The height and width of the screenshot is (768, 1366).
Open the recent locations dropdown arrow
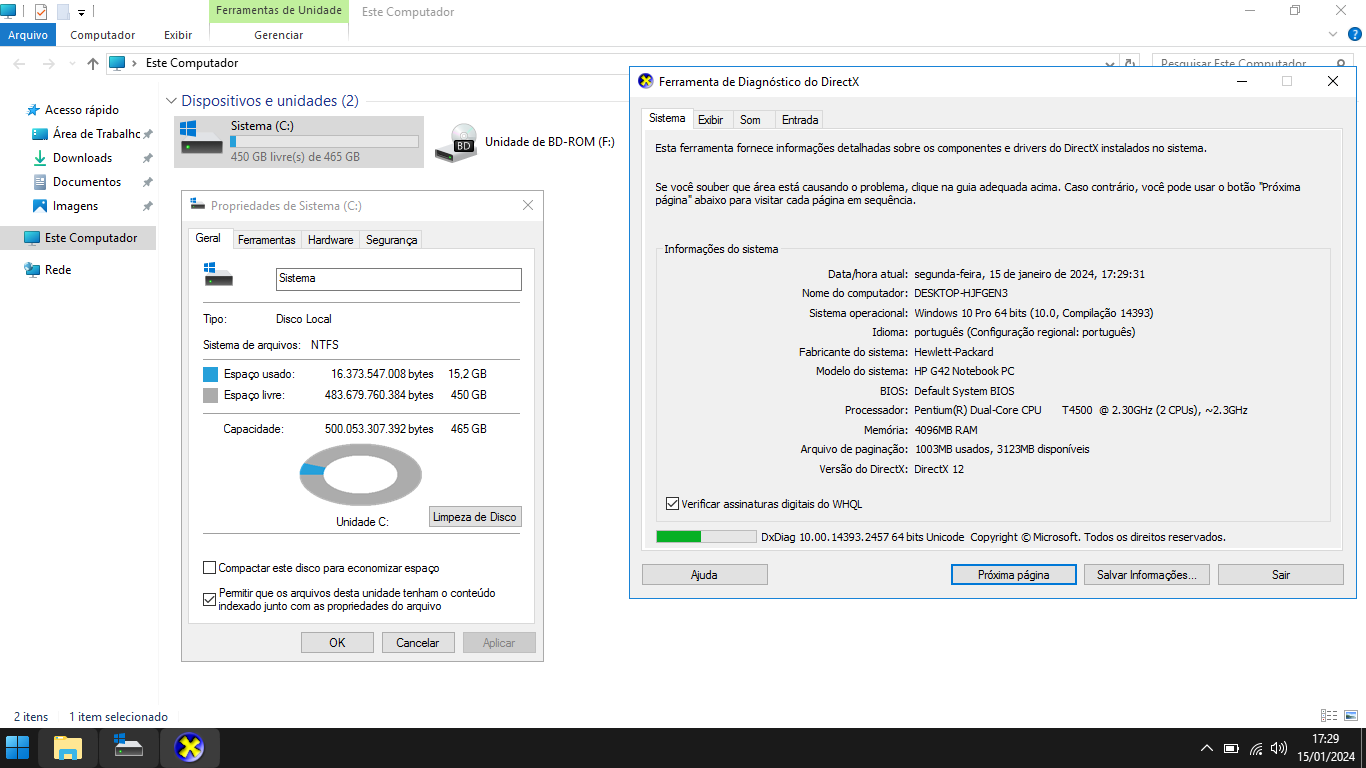coord(72,64)
